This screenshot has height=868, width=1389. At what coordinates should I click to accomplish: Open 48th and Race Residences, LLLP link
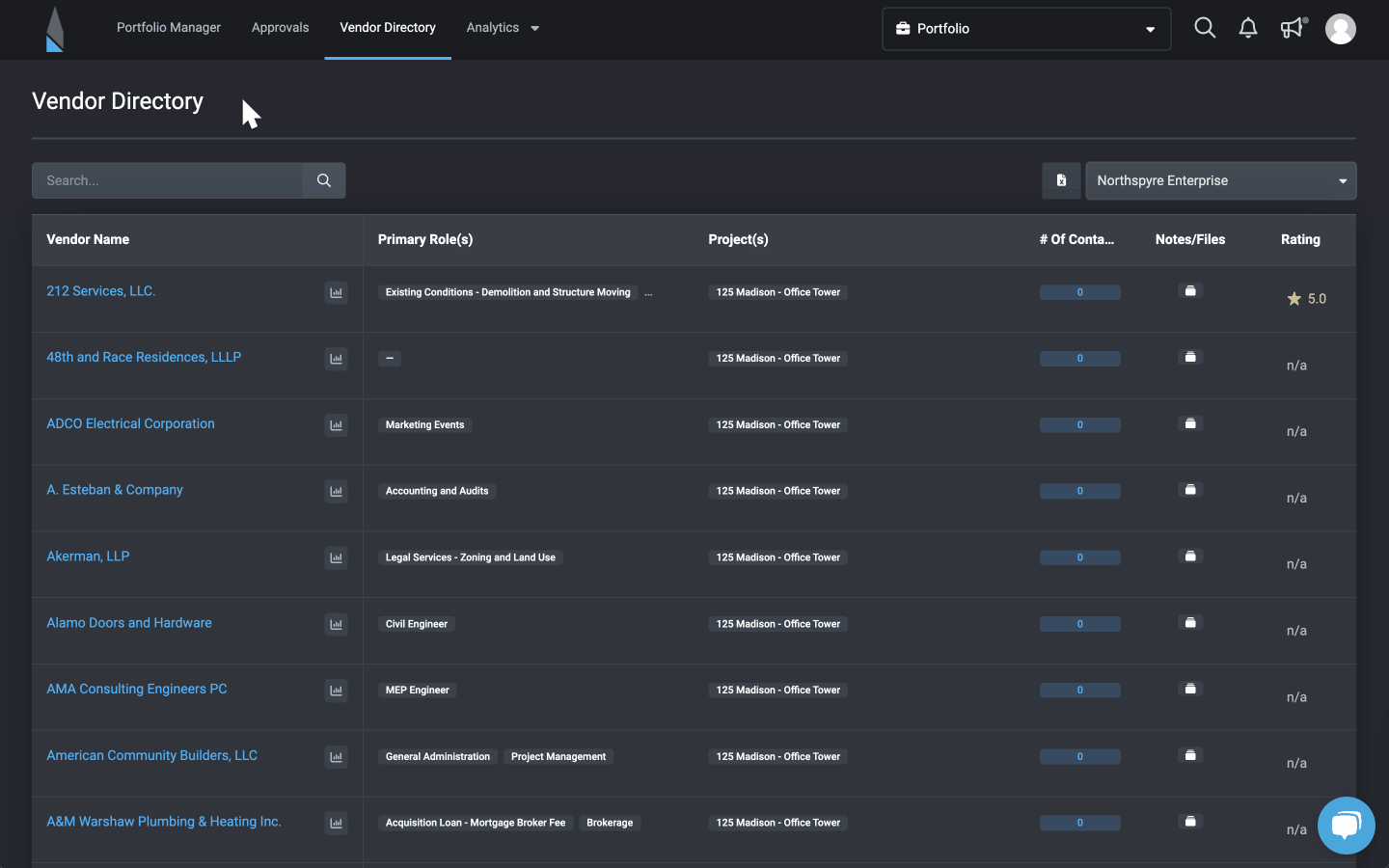144,358
